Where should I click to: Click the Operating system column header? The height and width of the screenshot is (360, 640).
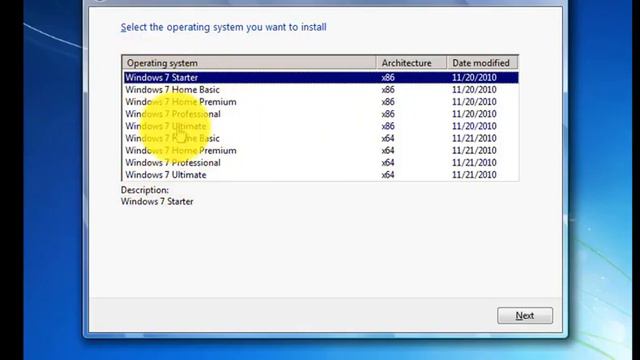pyautogui.click(x=249, y=63)
